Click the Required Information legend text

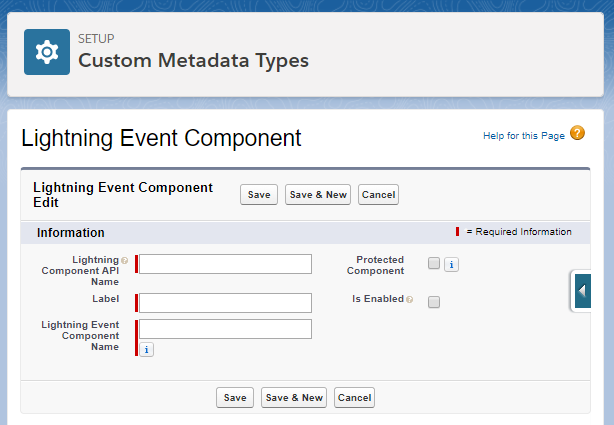(x=519, y=232)
